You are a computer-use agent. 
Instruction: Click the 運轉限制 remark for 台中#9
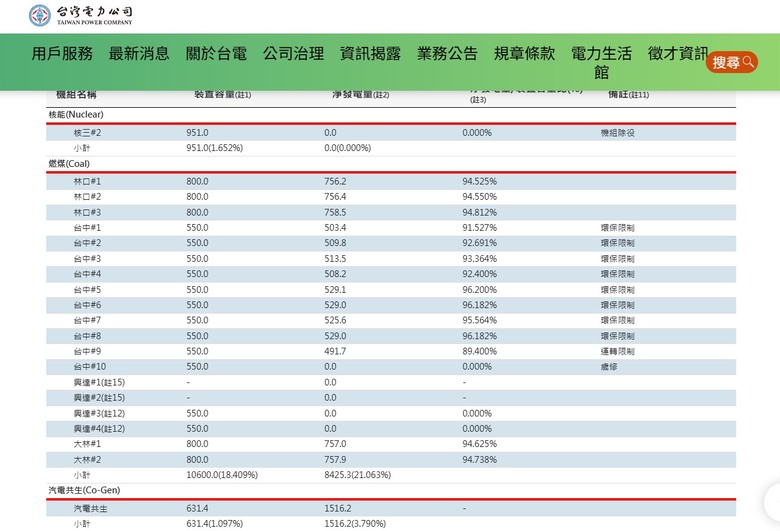tap(618, 351)
